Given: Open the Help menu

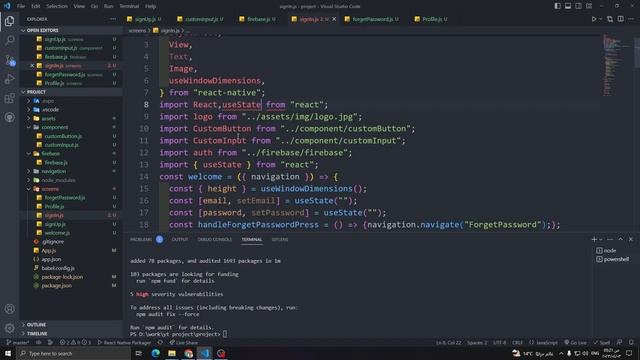Looking at the screenshot, I should (x=151, y=6).
